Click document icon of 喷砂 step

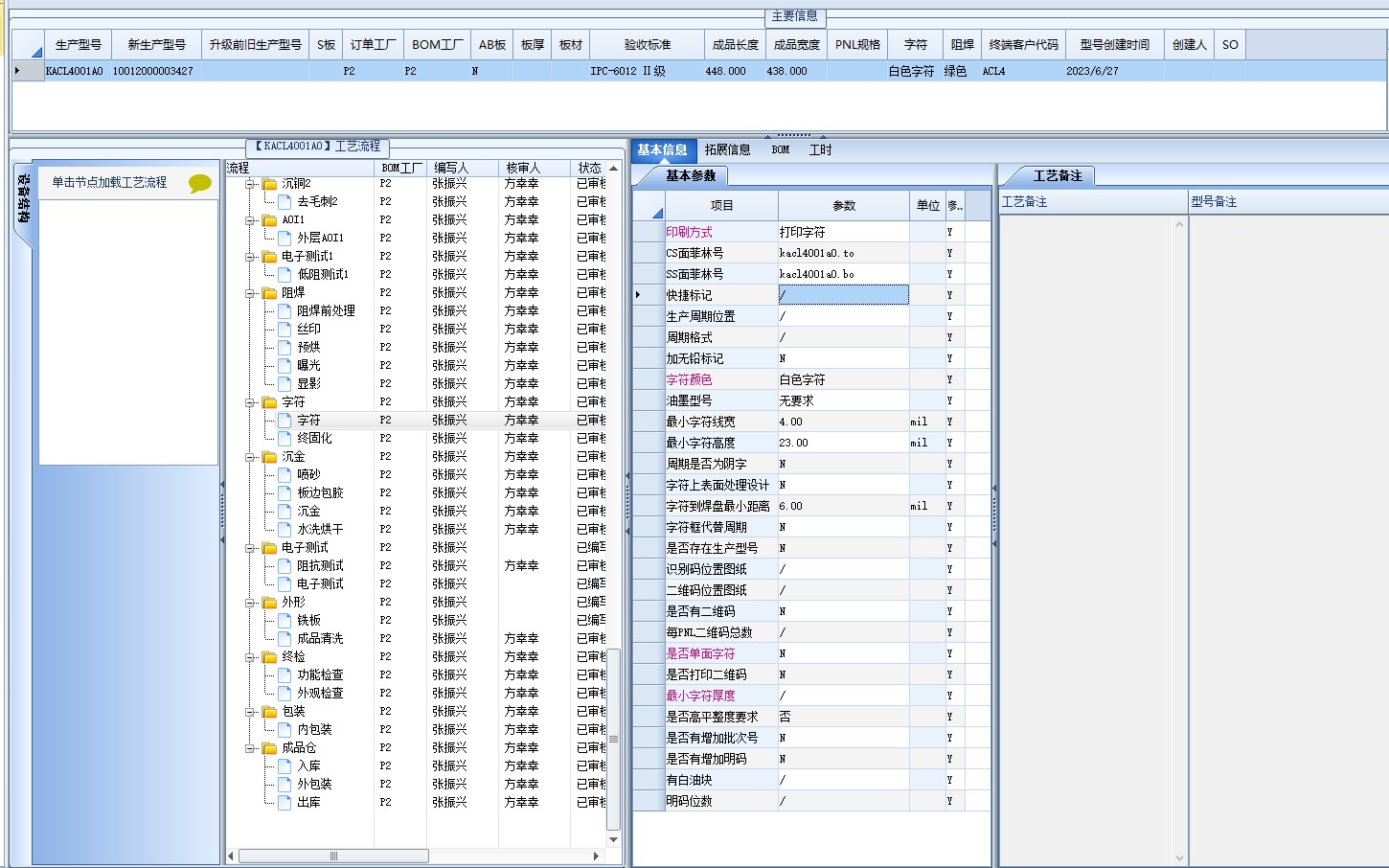point(285,475)
